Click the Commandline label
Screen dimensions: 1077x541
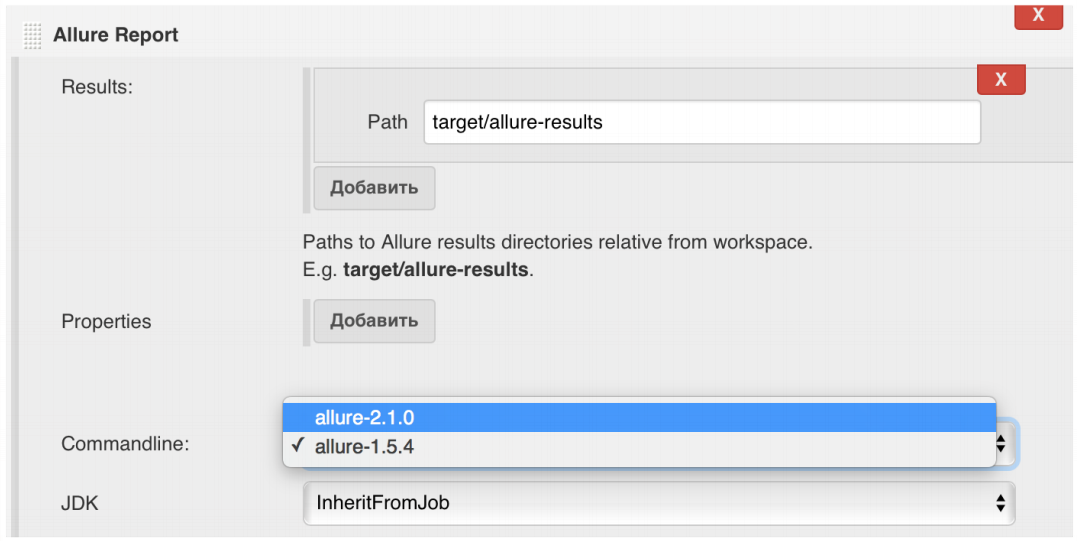(x=125, y=444)
